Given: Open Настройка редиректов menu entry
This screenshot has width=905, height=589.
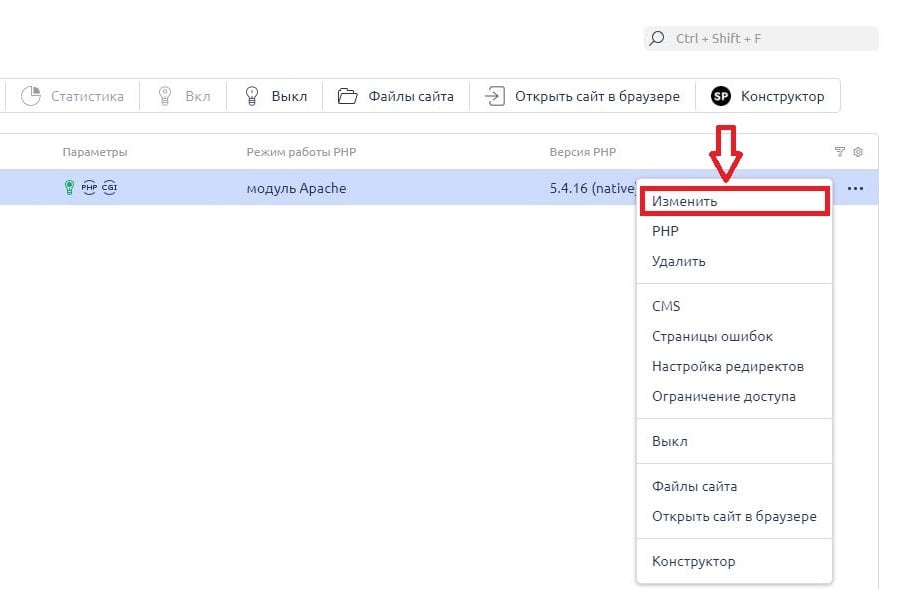Looking at the screenshot, I should [734, 366].
